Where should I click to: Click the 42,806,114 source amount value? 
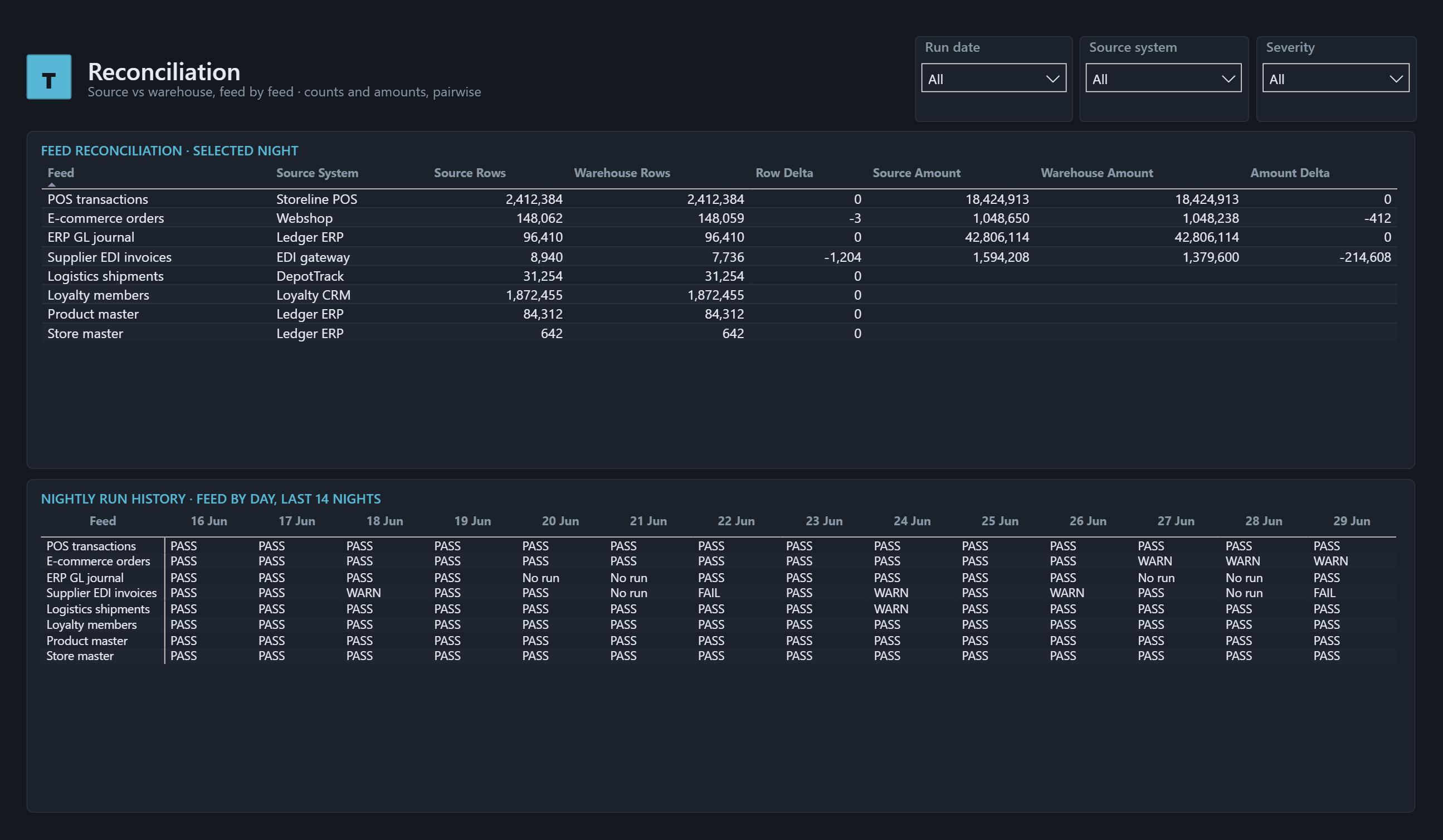pyautogui.click(x=997, y=237)
